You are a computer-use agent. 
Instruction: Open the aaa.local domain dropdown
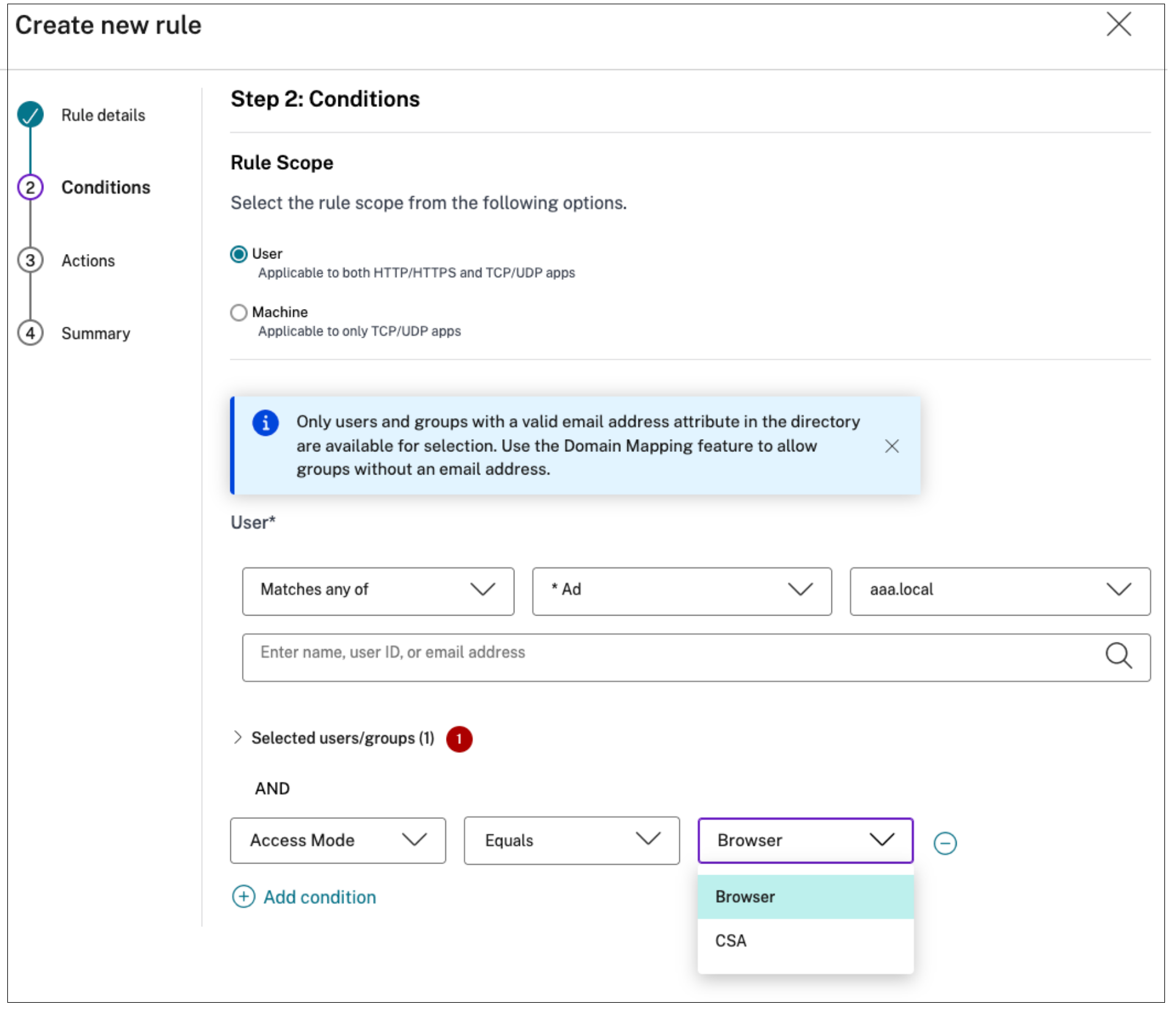1000,591
